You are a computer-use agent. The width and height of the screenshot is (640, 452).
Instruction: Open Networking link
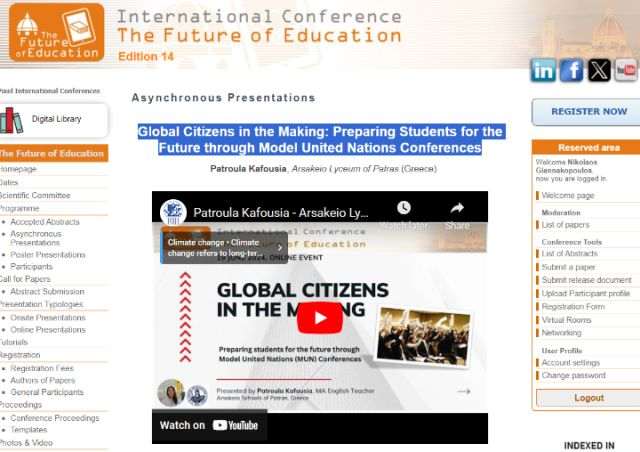coord(561,333)
